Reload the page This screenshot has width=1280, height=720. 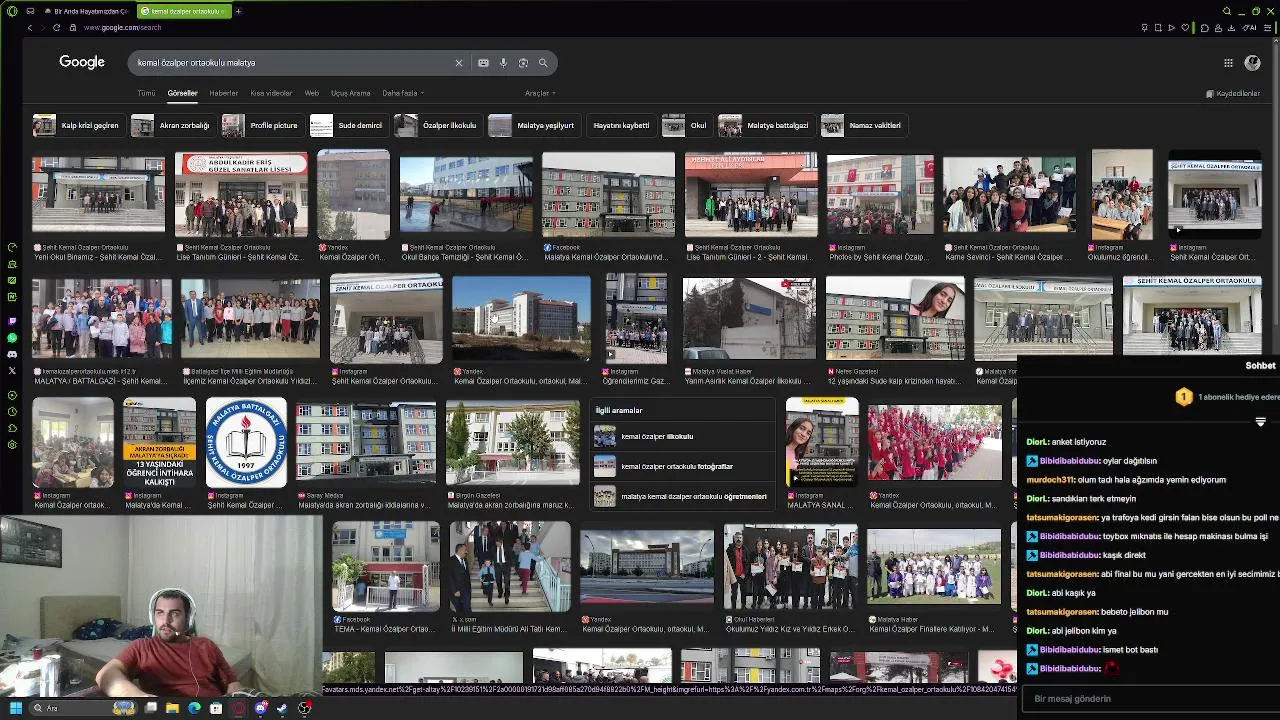coord(57,28)
